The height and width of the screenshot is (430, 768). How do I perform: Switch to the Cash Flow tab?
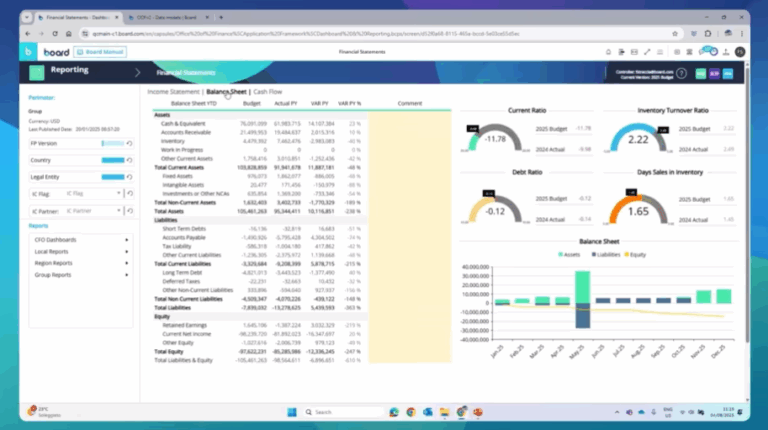[x=267, y=91]
